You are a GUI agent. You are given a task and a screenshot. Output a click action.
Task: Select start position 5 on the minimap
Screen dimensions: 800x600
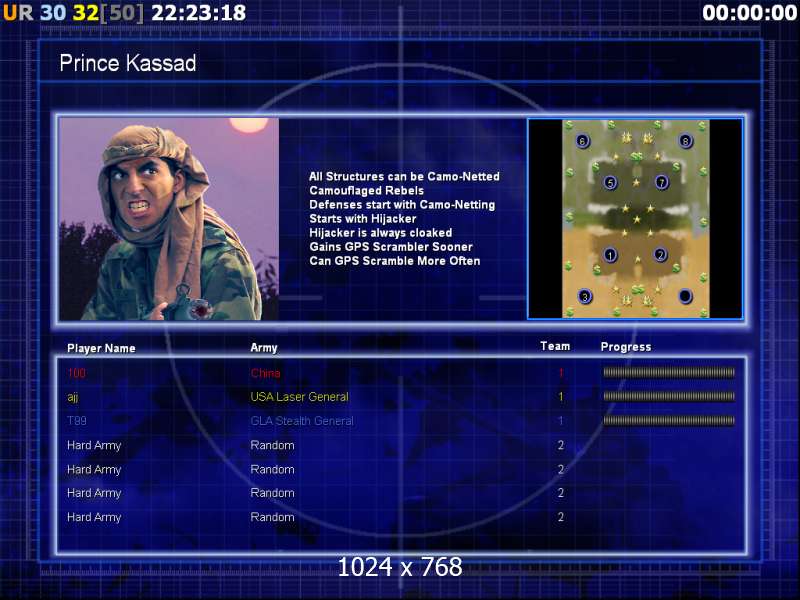point(610,183)
